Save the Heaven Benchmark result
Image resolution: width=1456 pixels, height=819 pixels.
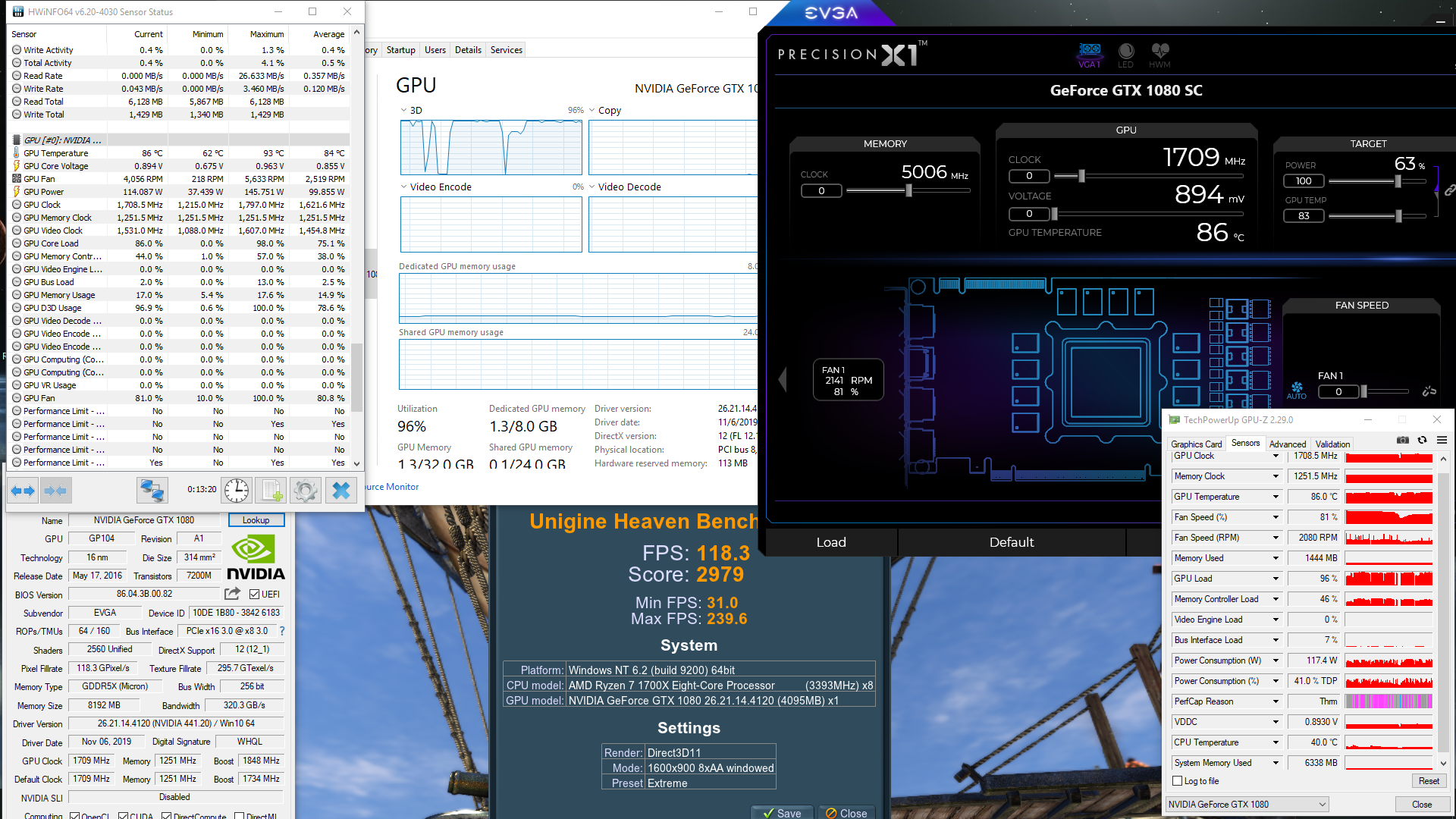tap(782, 813)
